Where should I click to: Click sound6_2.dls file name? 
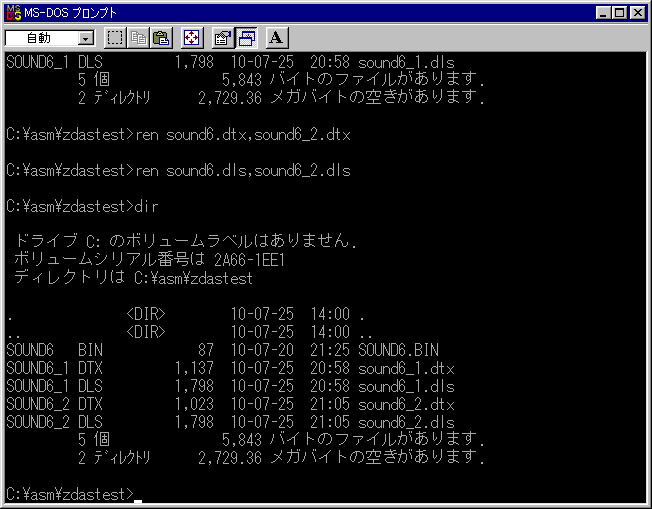406,423
